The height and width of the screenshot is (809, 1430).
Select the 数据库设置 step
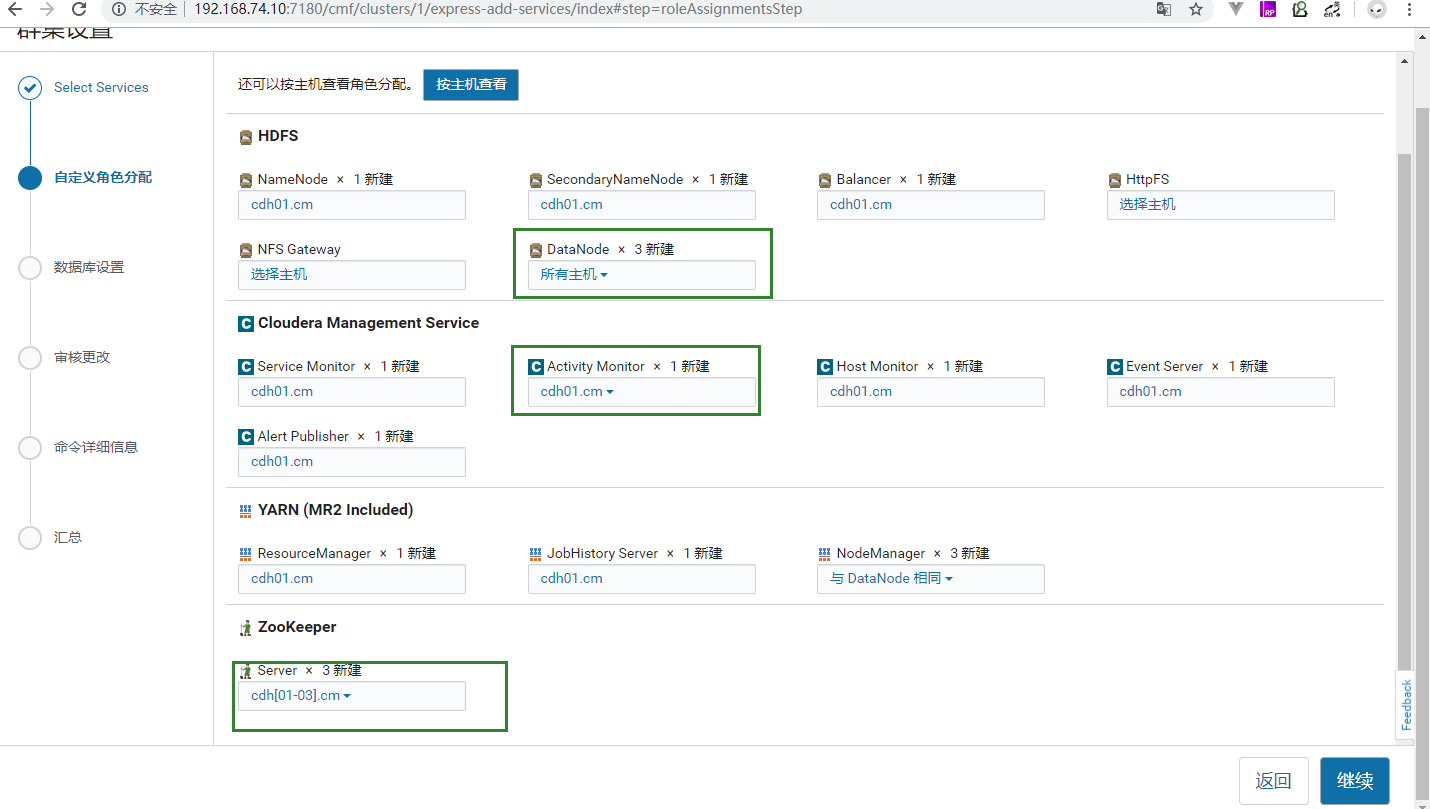point(89,268)
